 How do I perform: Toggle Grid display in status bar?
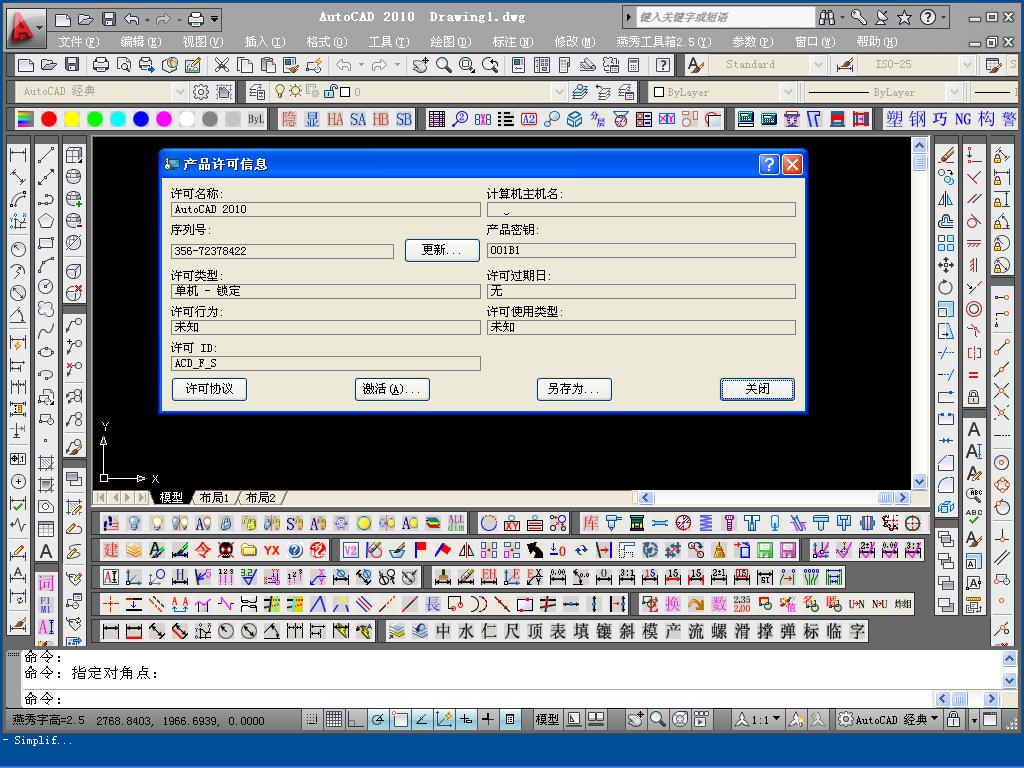point(334,720)
